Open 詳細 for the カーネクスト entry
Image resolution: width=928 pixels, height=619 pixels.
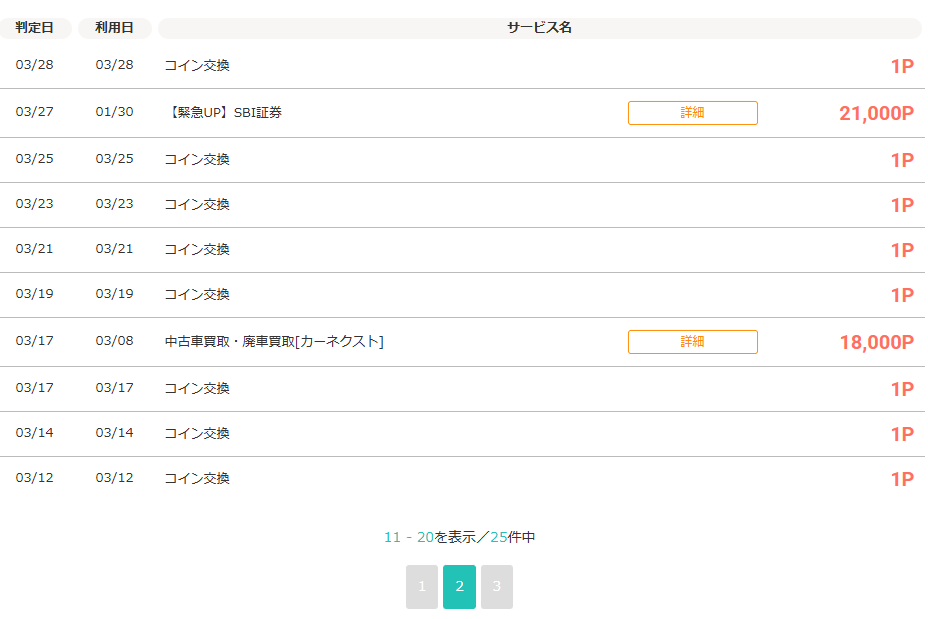coord(692,342)
